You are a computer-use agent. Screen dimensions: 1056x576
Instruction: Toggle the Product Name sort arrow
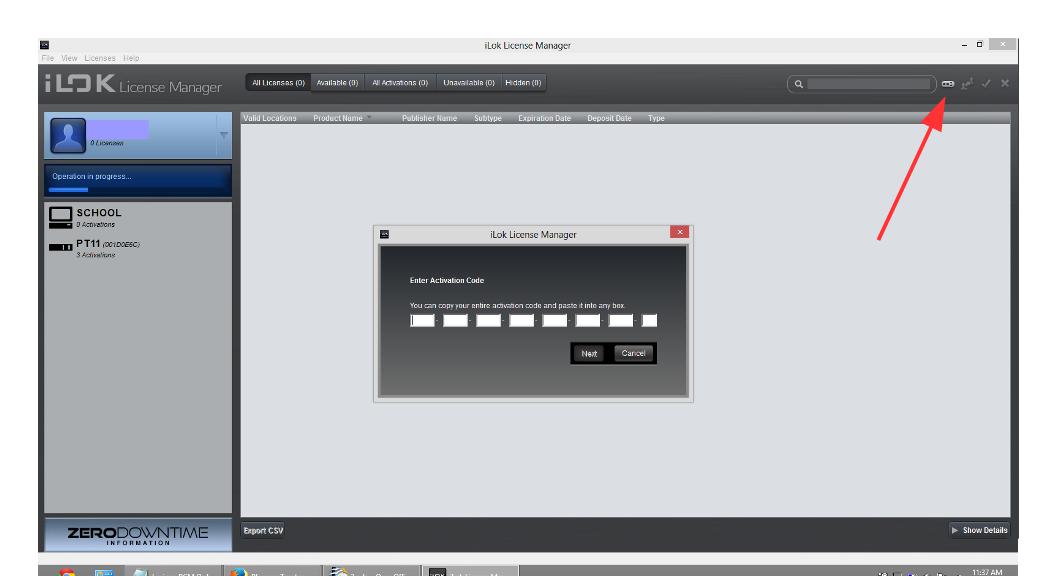369,118
